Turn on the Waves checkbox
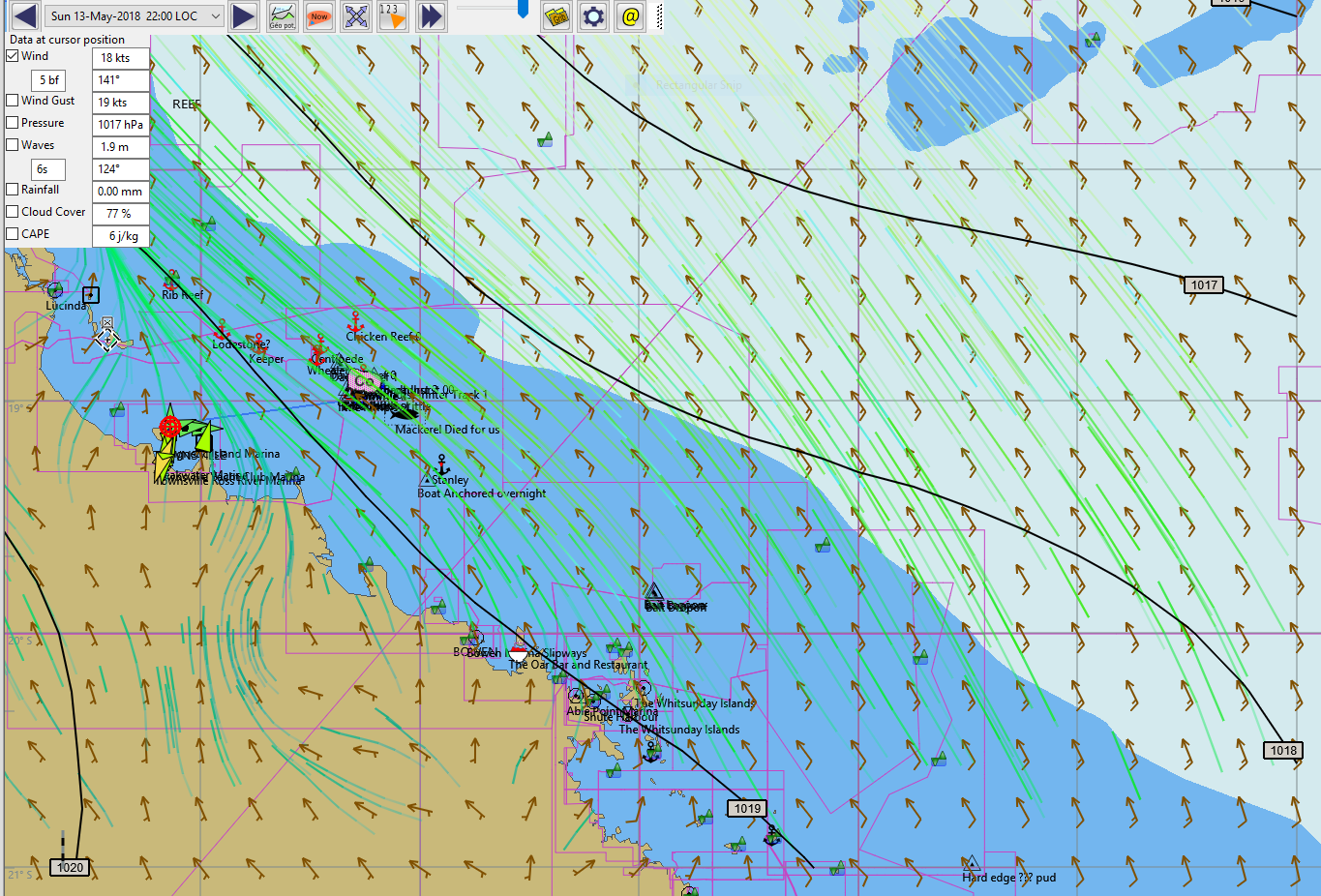This screenshot has width=1321, height=896. point(13,145)
